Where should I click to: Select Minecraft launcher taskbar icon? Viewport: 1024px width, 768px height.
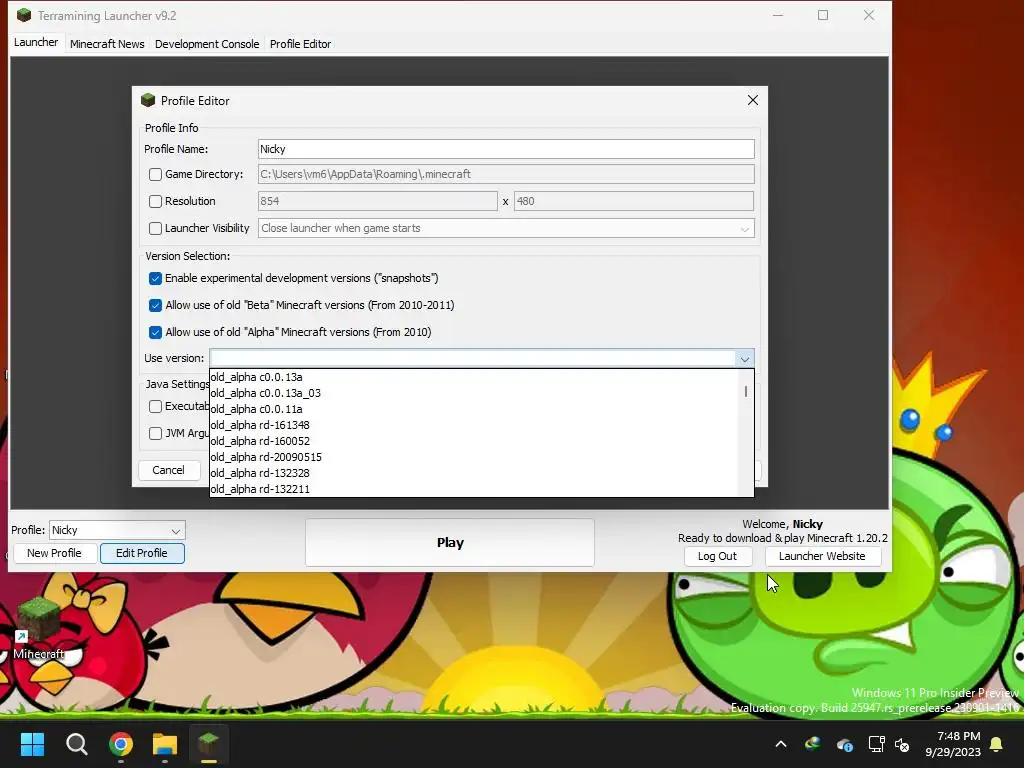(209, 744)
